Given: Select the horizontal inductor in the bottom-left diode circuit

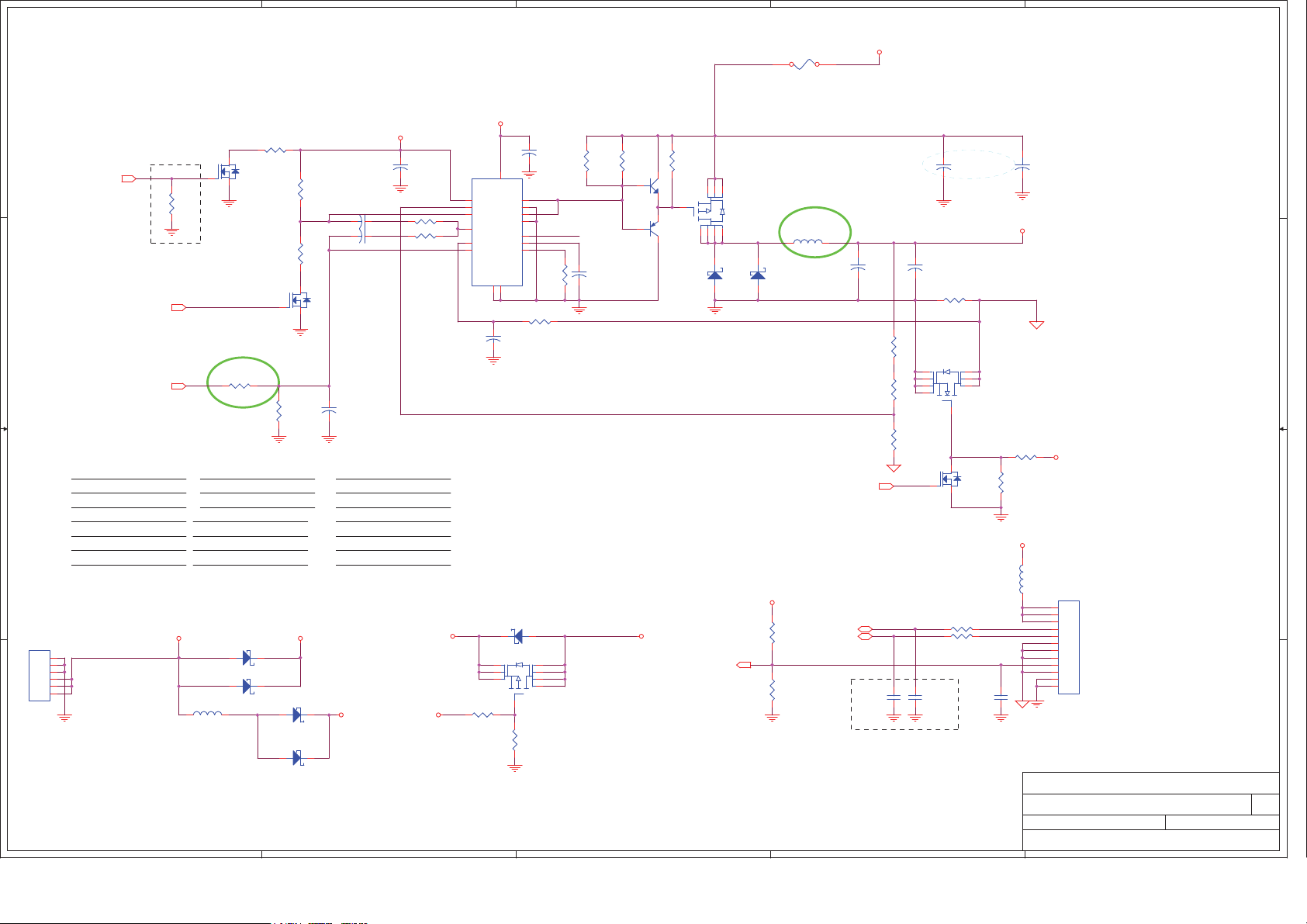Looking at the screenshot, I should tap(207, 714).
